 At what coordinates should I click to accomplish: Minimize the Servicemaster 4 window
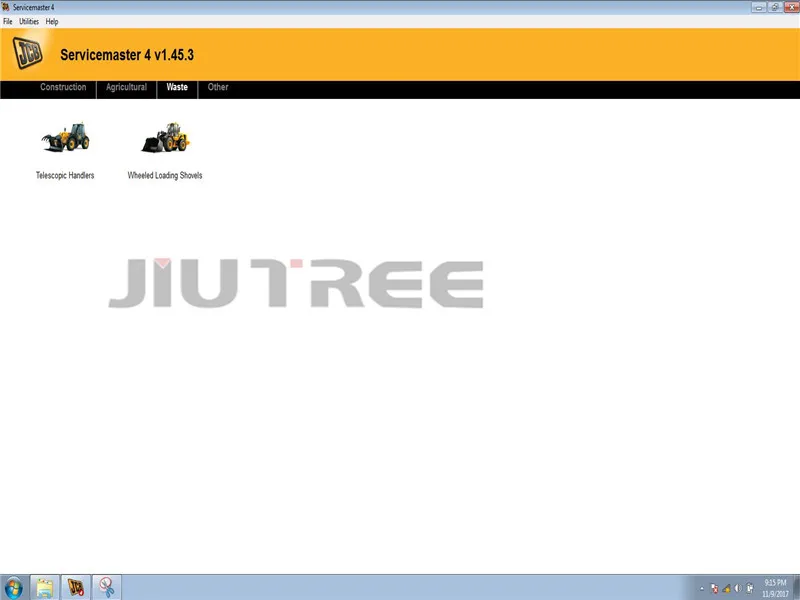pyautogui.click(x=759, y=7)
